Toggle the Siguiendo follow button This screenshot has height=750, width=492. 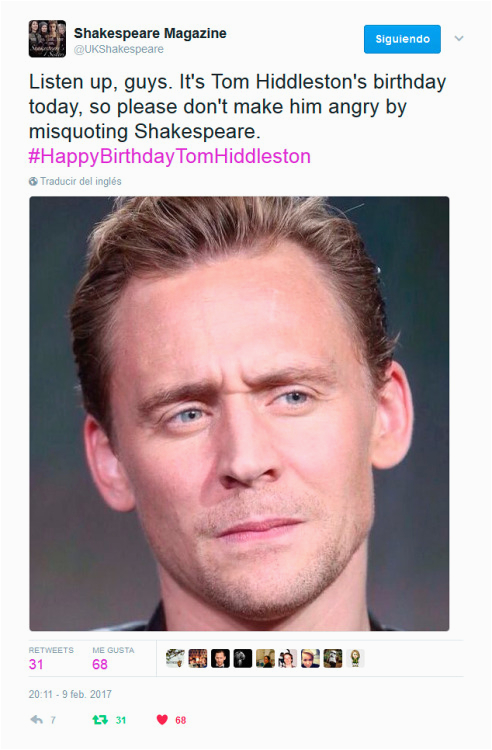402,39
